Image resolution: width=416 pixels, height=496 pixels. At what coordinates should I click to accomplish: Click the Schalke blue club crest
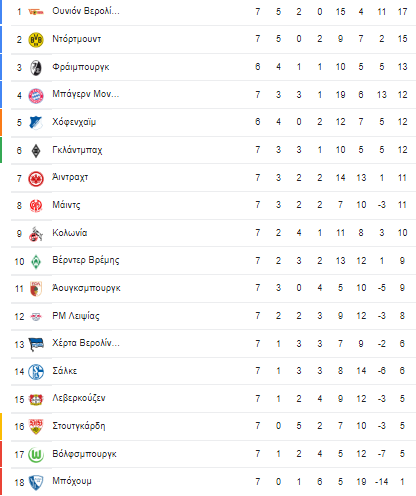click(x=36, y=372)
